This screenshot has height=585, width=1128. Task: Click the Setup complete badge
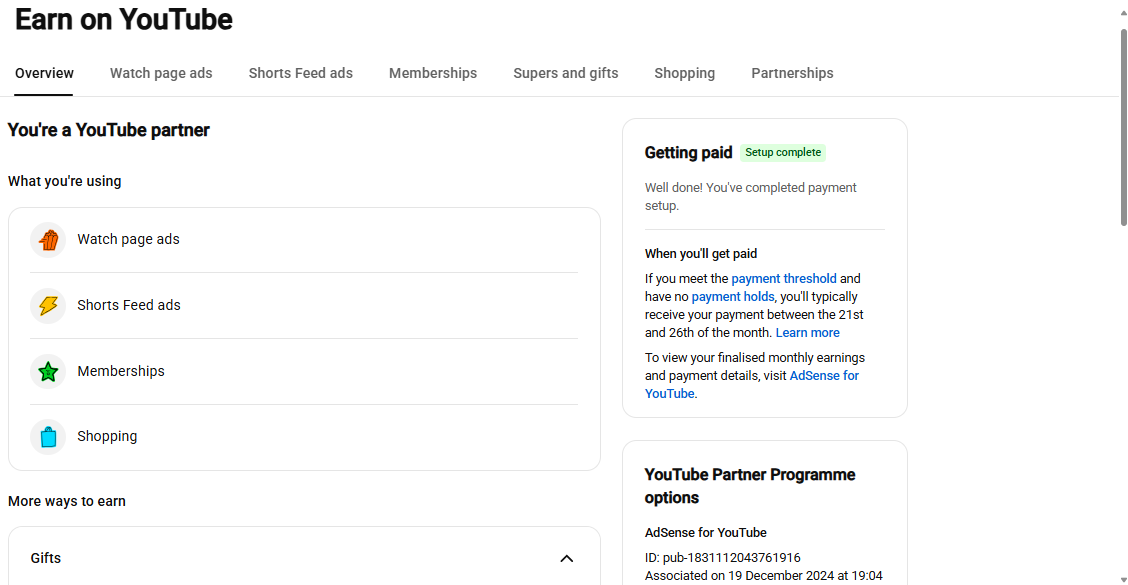click(x=783, y=153)
